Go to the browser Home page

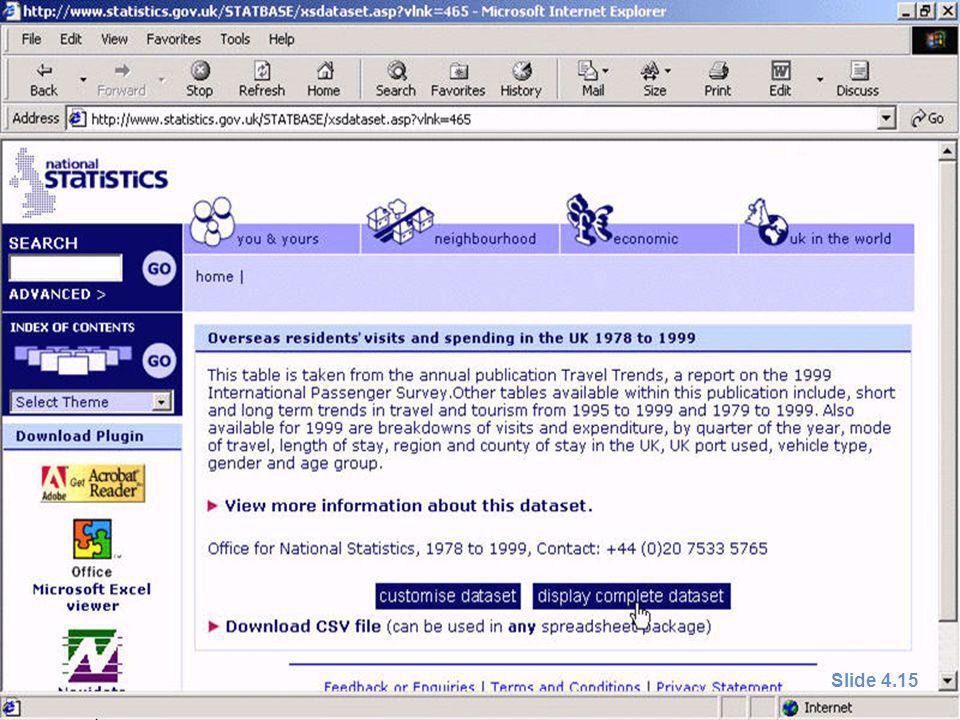[x=324, y=80]
